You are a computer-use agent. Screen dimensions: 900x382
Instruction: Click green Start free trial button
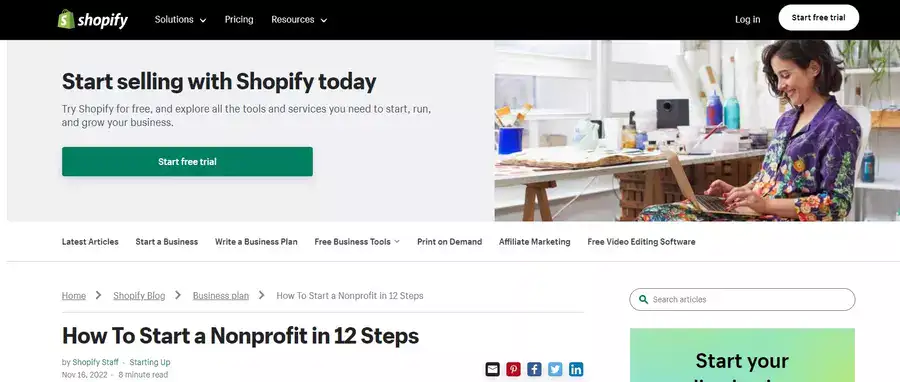point(187,162)
